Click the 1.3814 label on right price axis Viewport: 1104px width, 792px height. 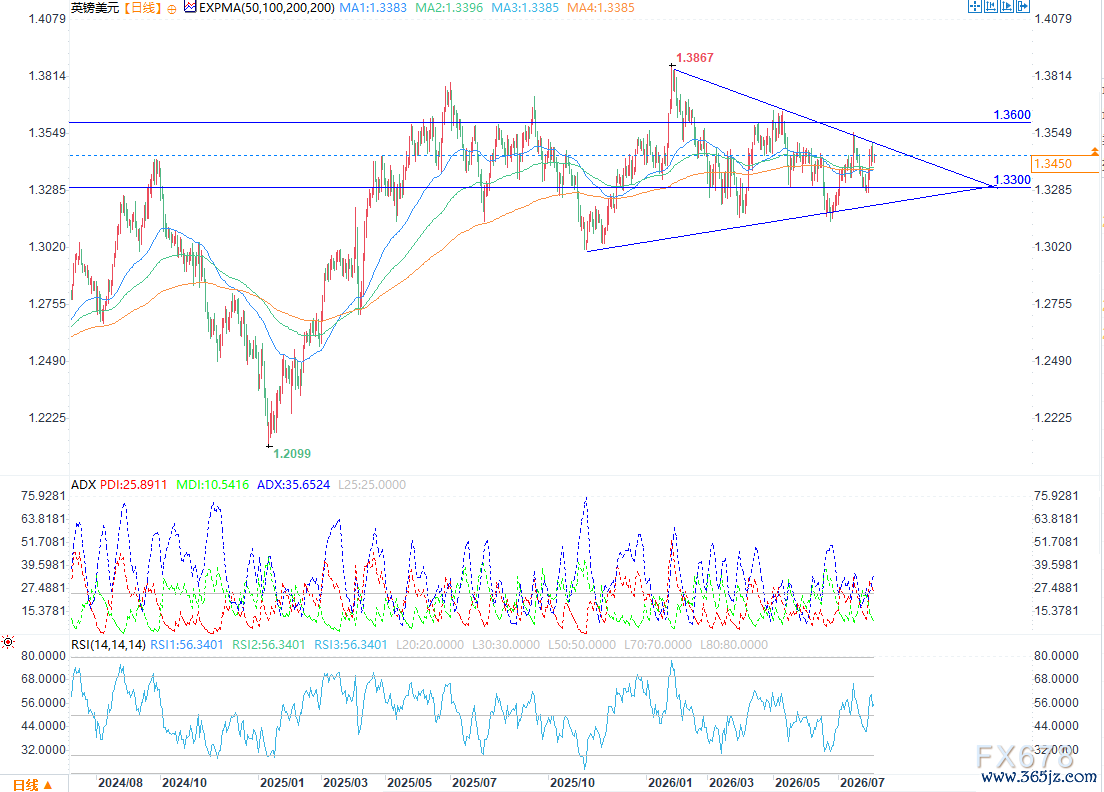[x=1053, y=75]
